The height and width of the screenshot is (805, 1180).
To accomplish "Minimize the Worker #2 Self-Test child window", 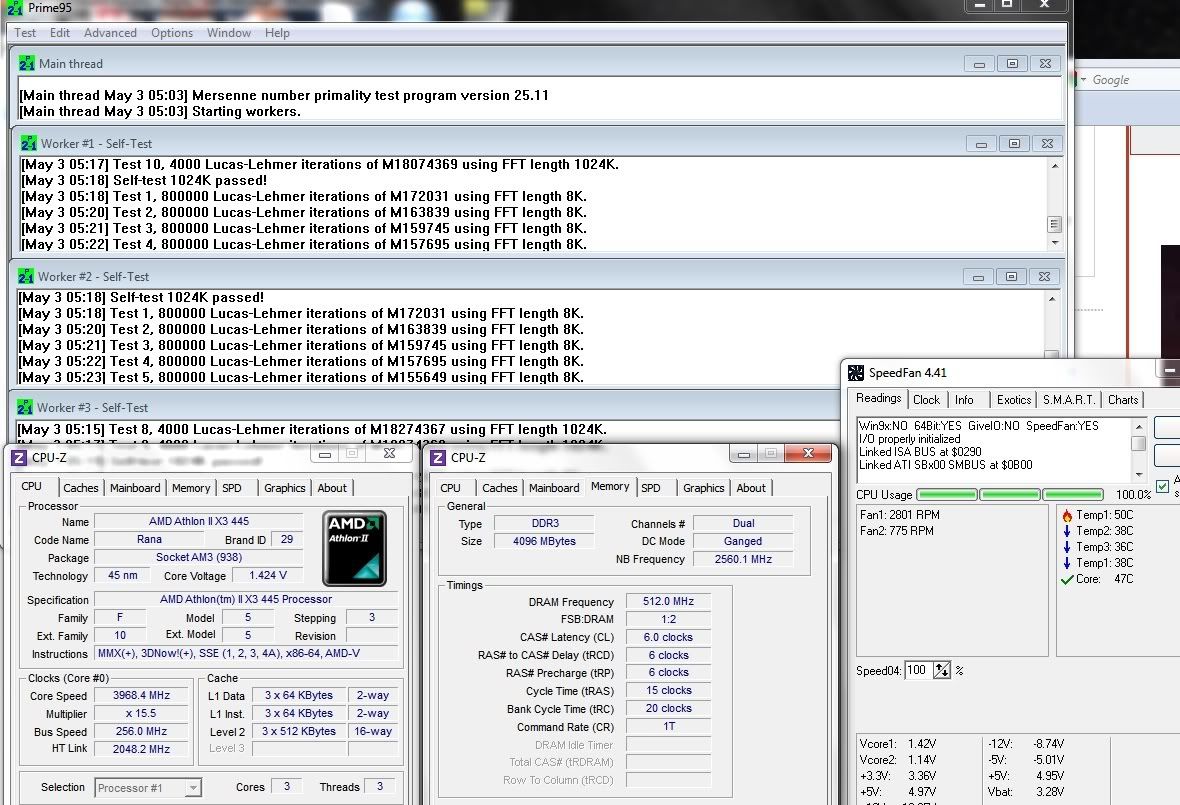I will 978,277.
